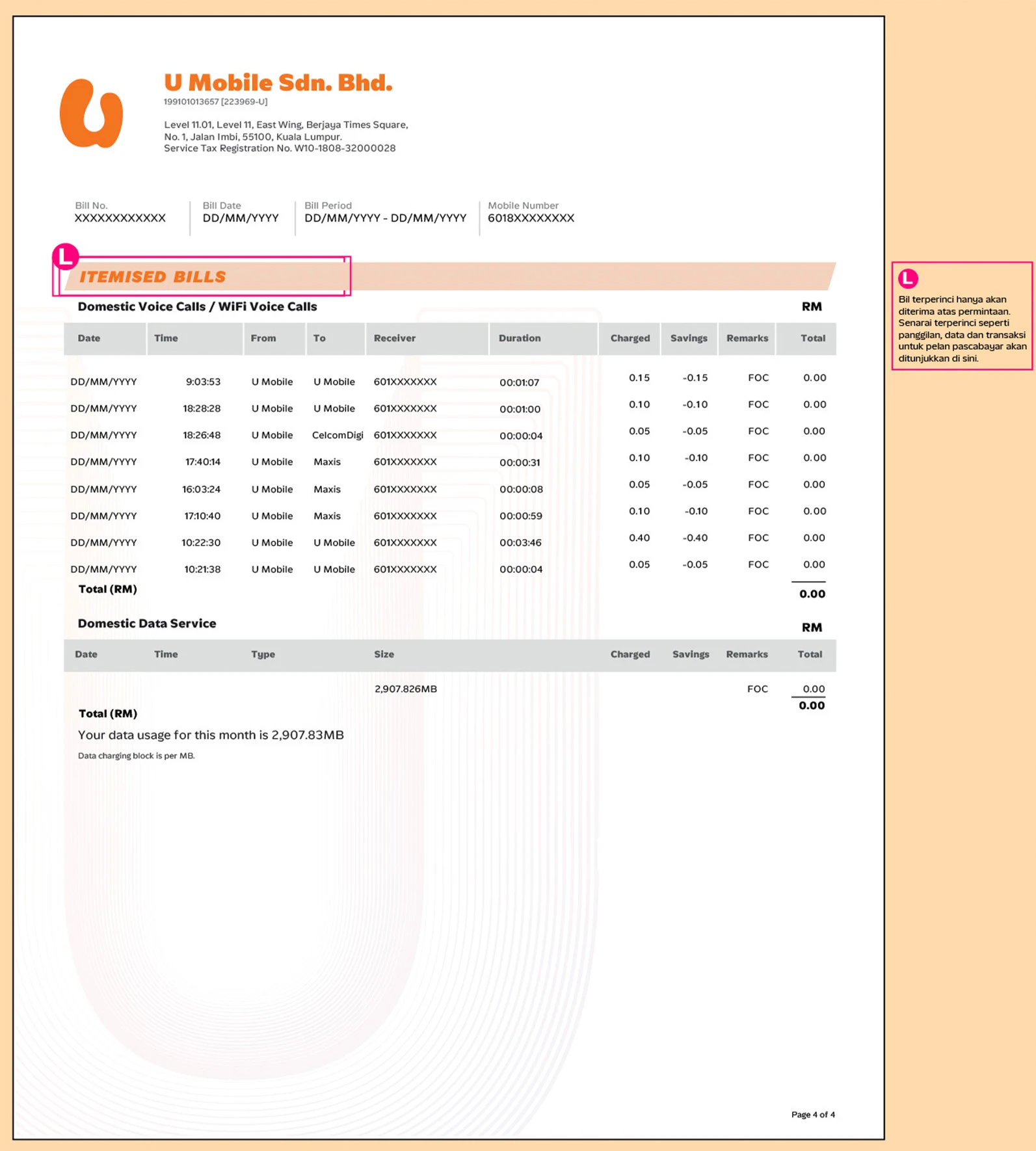Click the Duration column header
Screen dimensions: 1036x1151
[520, 338]
